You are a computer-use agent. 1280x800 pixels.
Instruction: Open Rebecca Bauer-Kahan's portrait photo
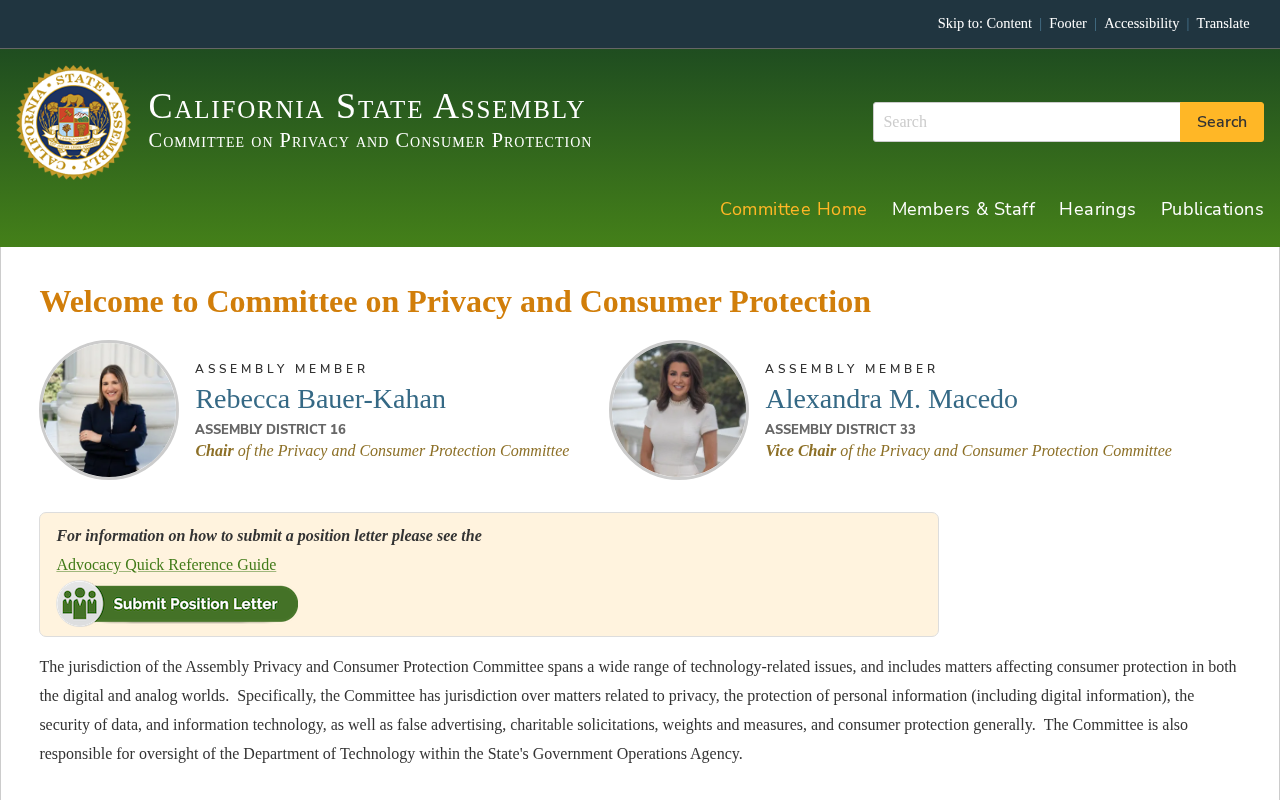pos(109,410)
